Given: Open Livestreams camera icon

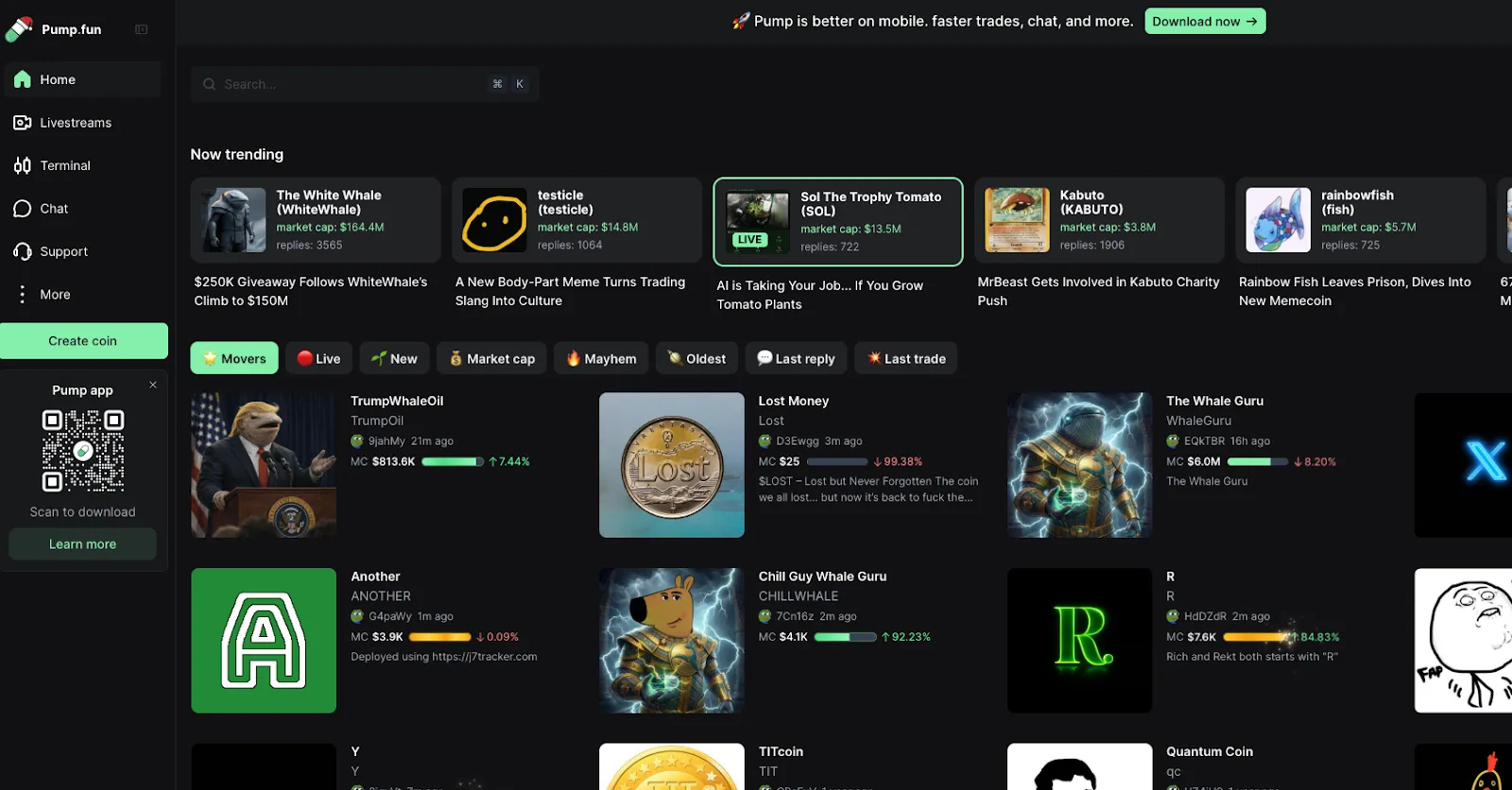Looking at the screenshot, I should pos(23,123).
